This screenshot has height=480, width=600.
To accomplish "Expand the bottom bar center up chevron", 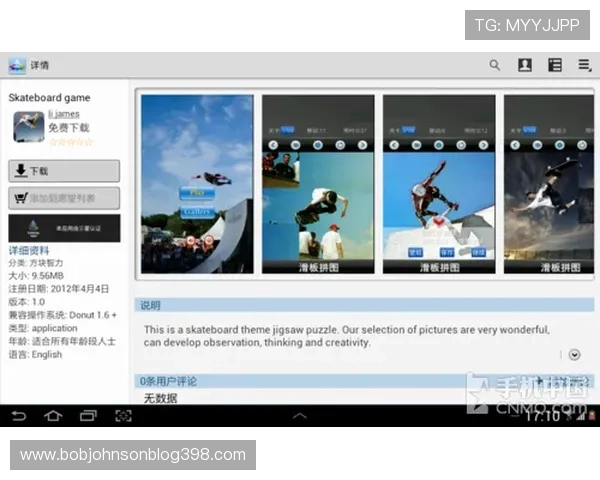I will [x=299, y=415].
